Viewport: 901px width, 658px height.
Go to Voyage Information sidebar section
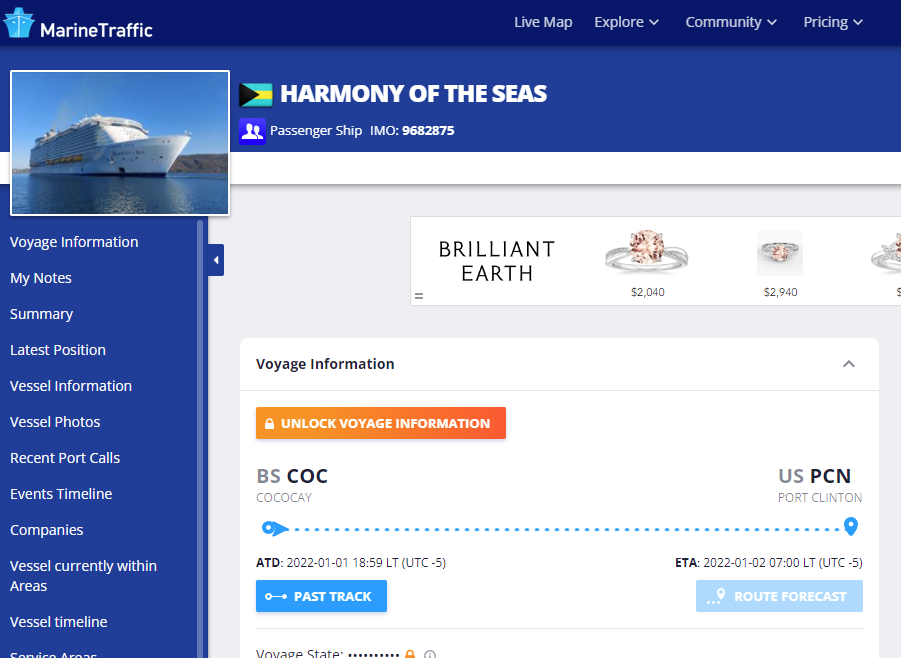coord(74,242)
